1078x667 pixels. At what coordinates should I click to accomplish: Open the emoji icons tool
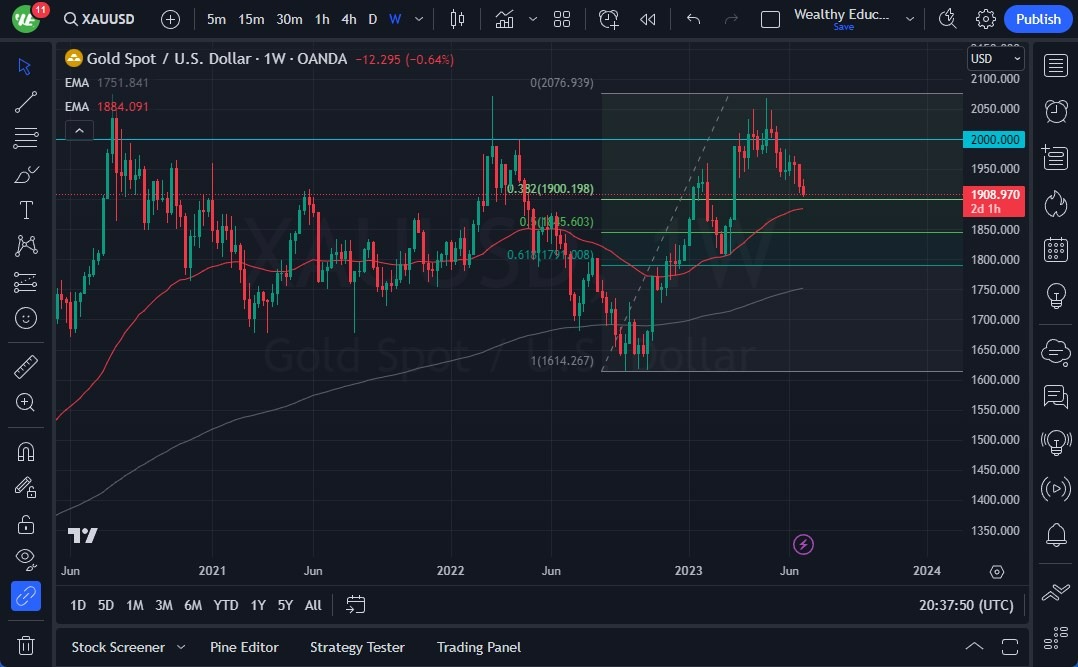[x=25, y=318]
